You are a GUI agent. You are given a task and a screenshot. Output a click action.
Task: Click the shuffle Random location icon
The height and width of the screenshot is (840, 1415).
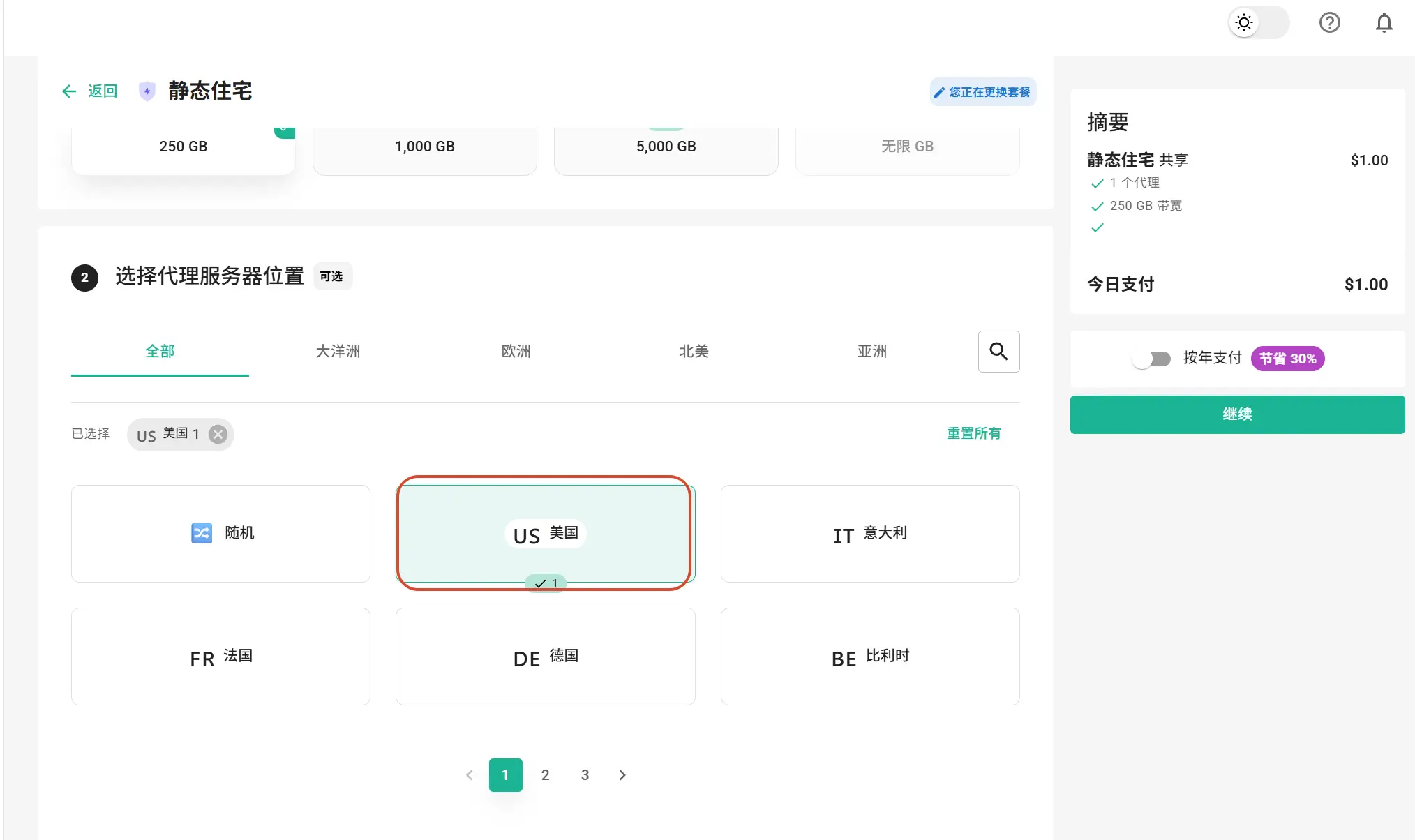(x=202, y=533)
